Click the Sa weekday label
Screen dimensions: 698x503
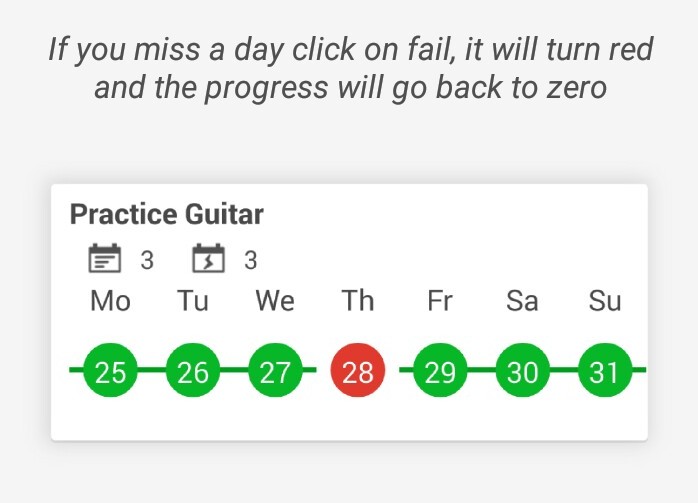click(x=523, y=301)
